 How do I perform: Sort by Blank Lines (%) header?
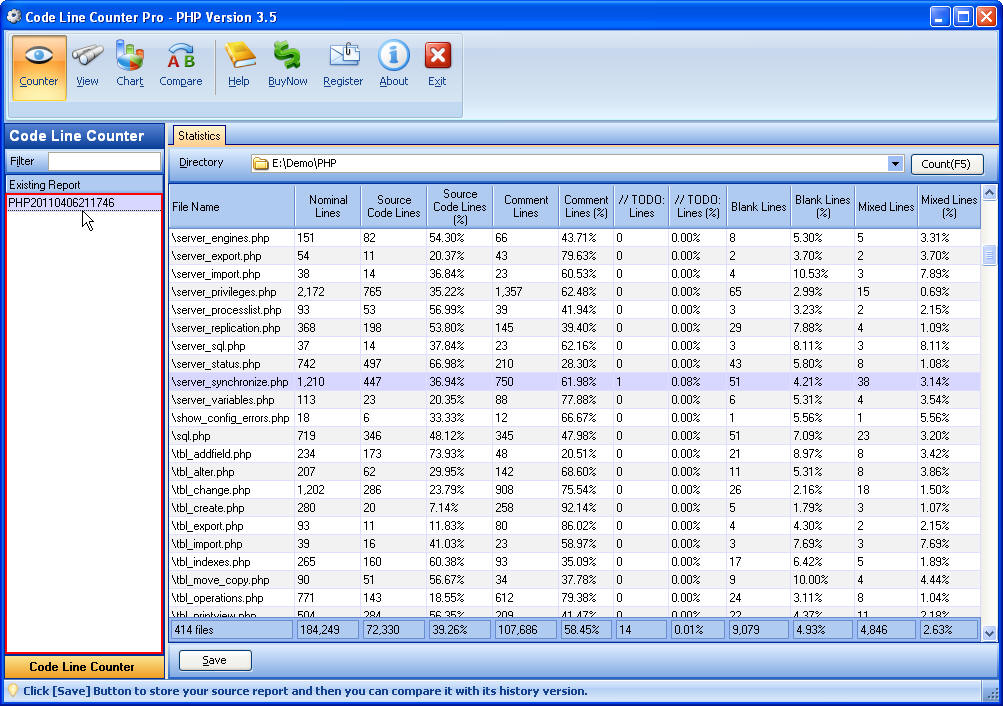tap(823, 207)
